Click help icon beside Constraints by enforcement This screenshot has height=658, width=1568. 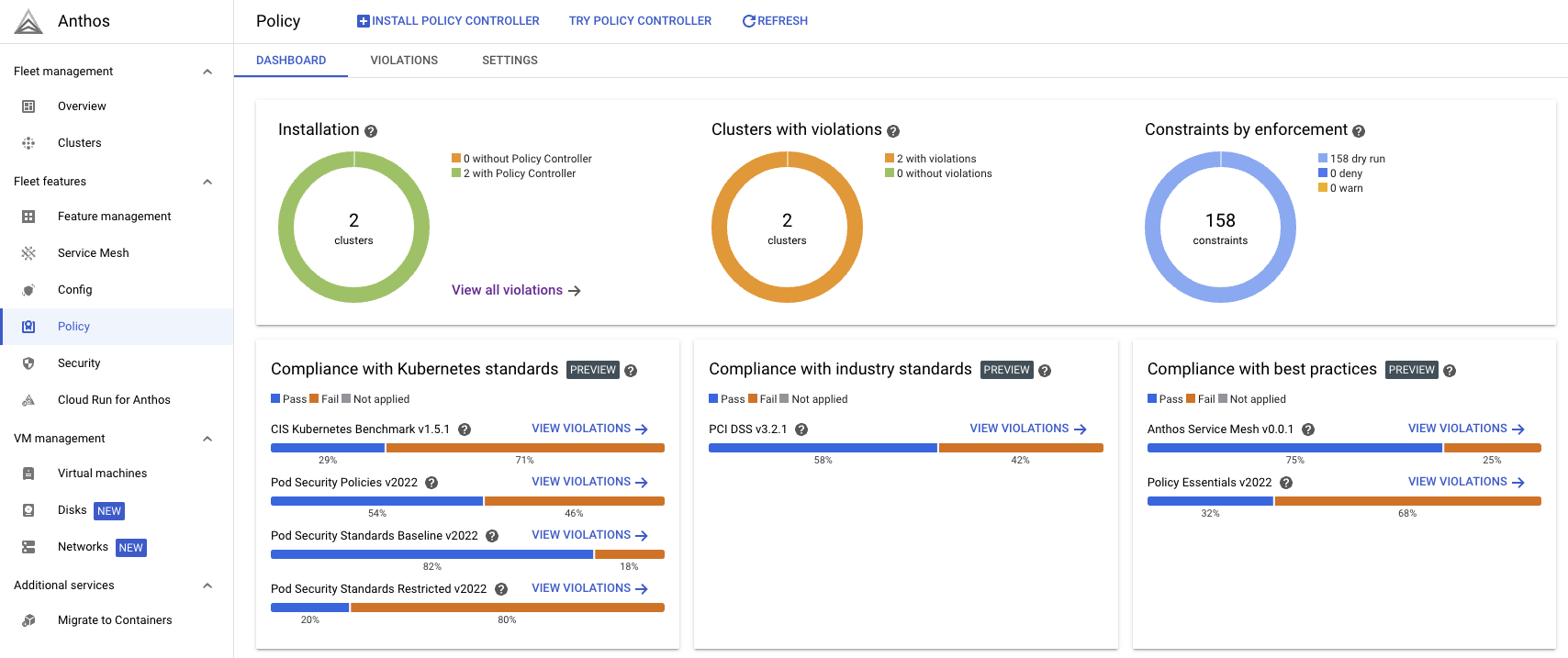tap(1359, 131)
